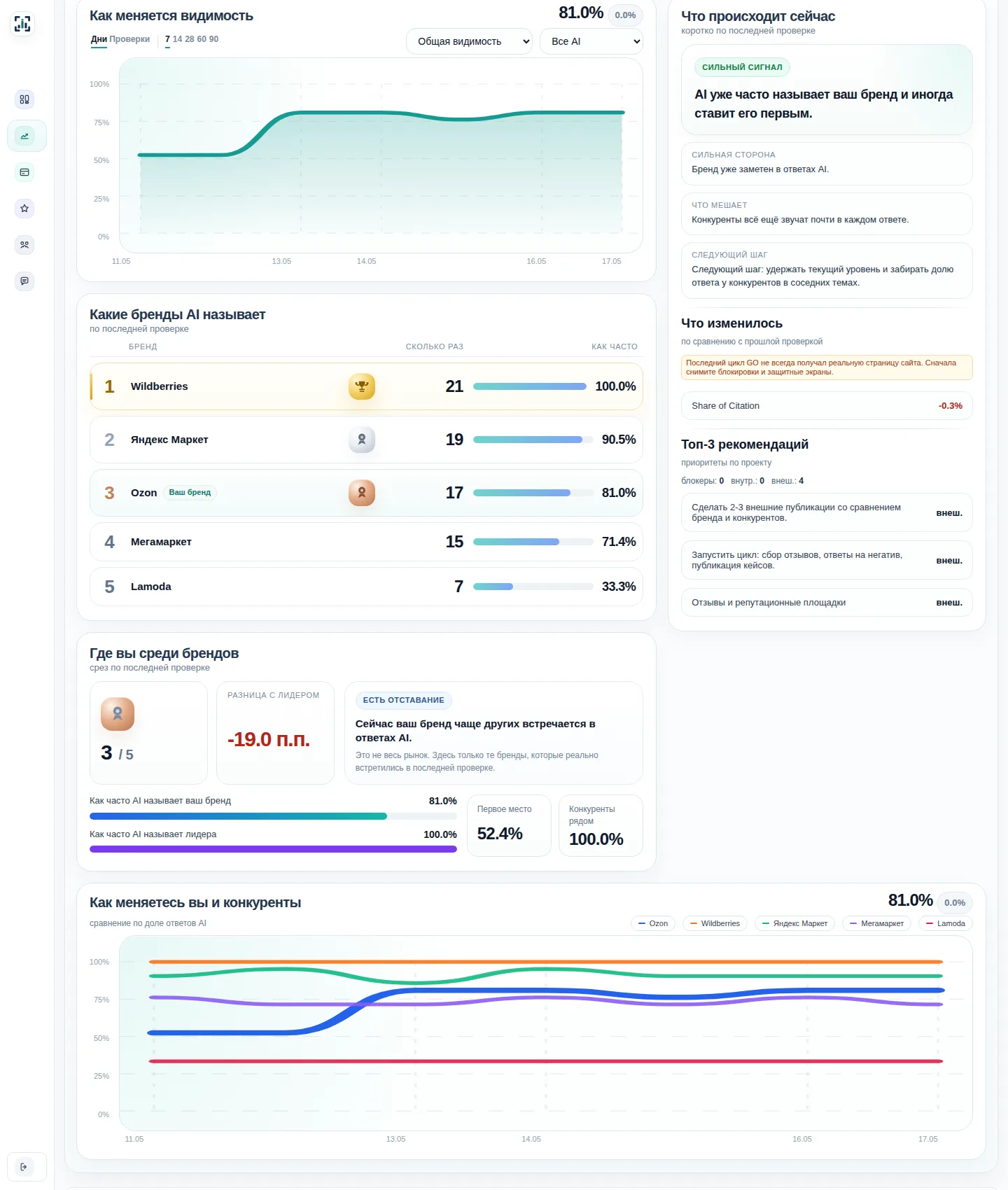Select the 60 days period
1008x1190 pixels.
tap(202, 39)
